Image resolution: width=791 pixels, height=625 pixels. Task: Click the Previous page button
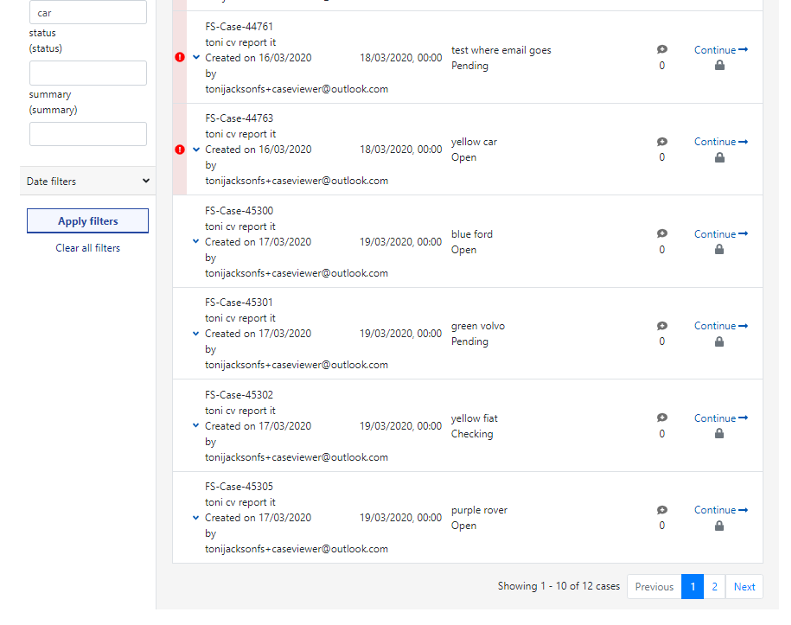[x=654, y=587]
